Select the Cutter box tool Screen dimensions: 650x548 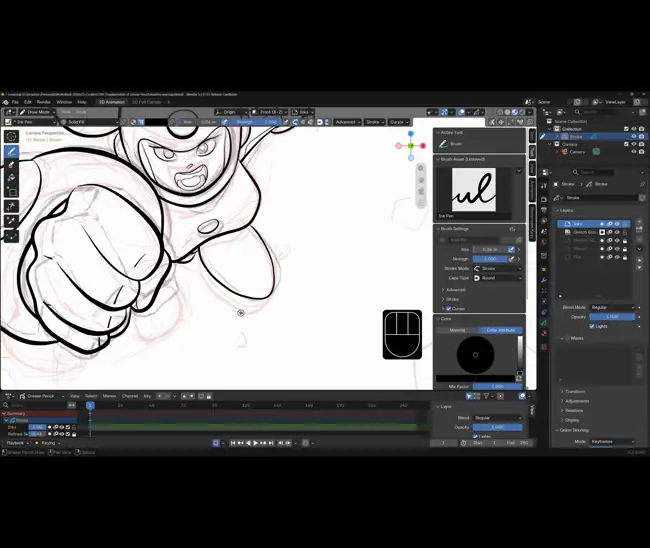(x=11, y=192)
